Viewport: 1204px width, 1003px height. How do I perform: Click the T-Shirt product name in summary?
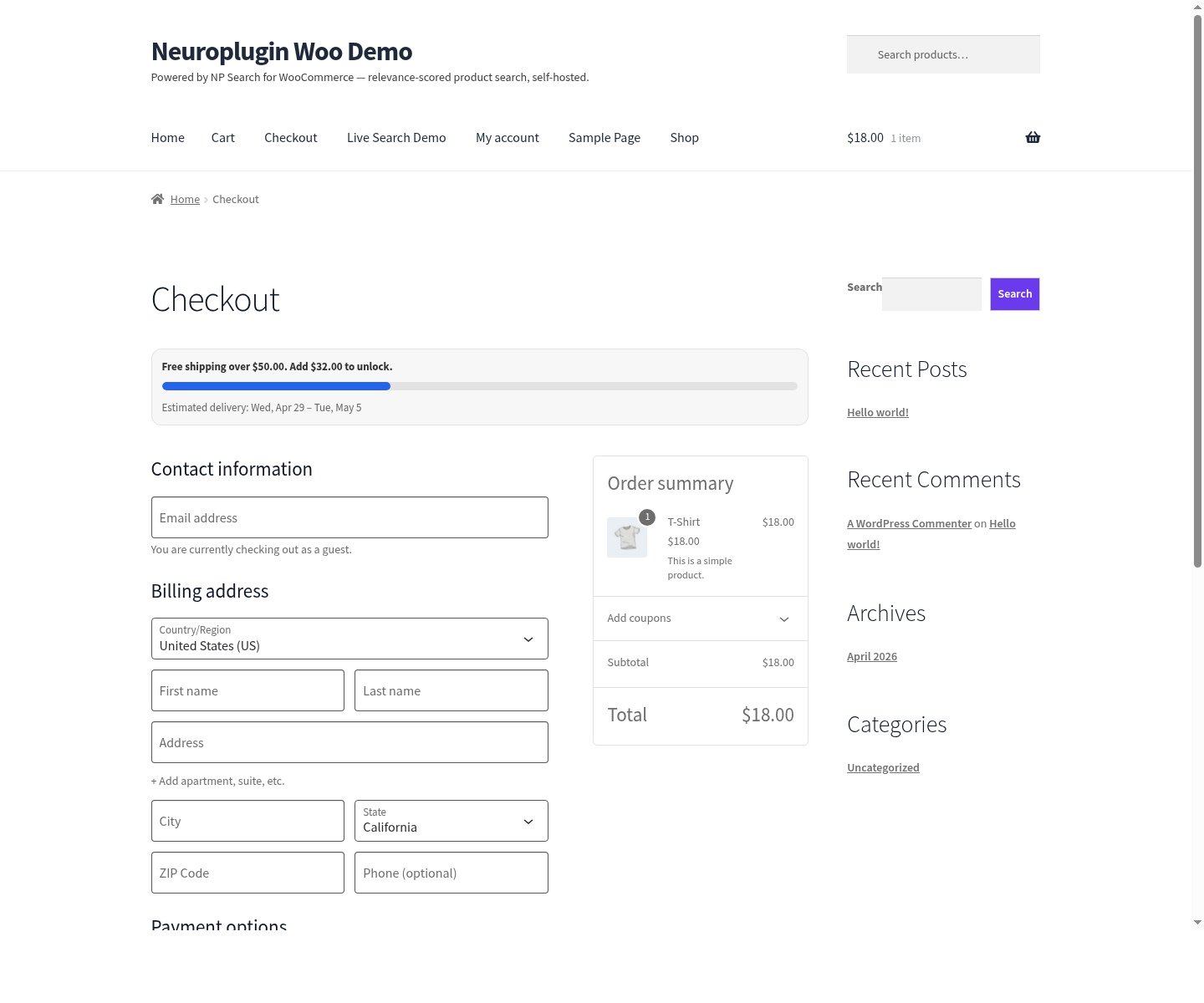pyautogui.click(x=684, y=522)
